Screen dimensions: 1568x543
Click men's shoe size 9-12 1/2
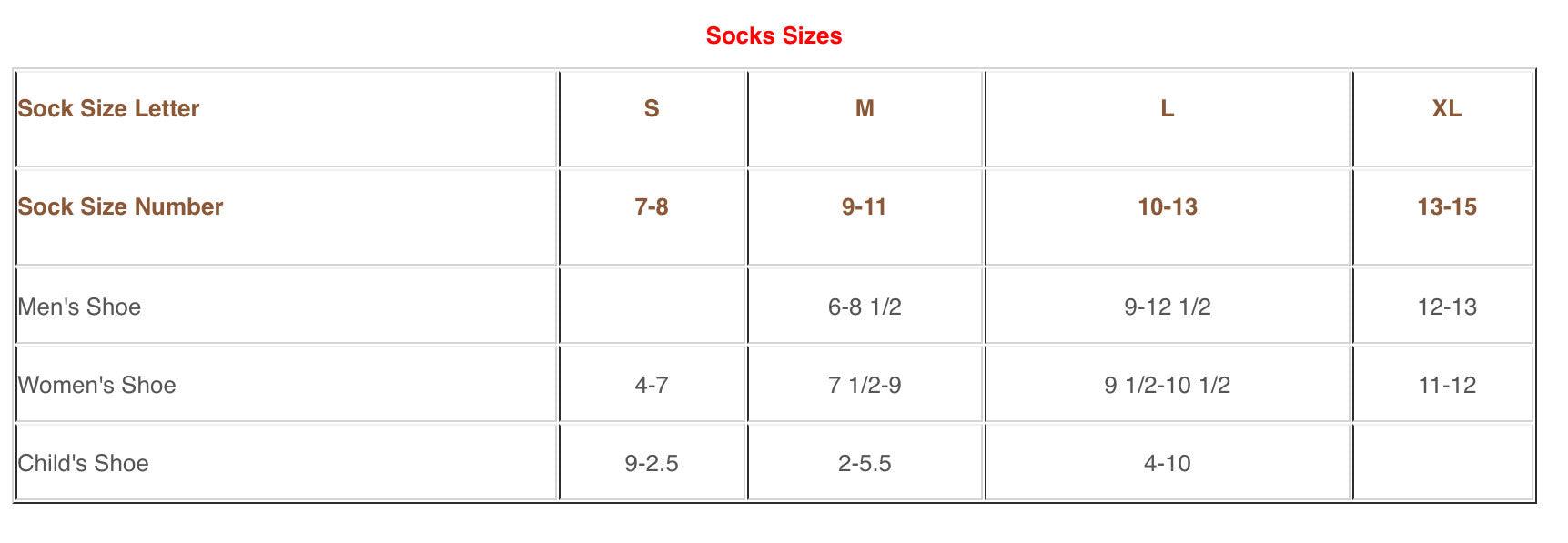(1168, 307)
